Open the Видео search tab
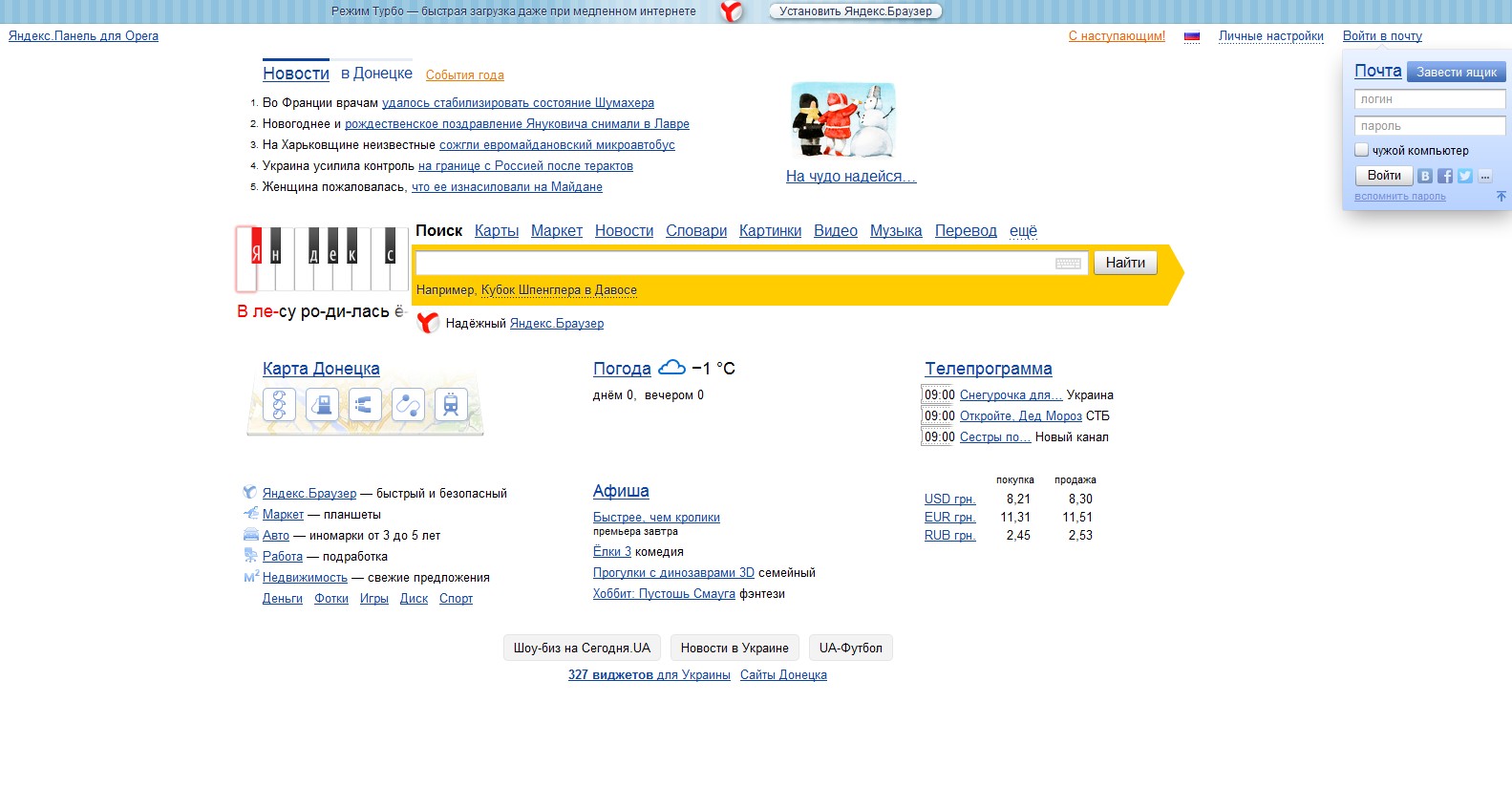 tap(836, 230)
